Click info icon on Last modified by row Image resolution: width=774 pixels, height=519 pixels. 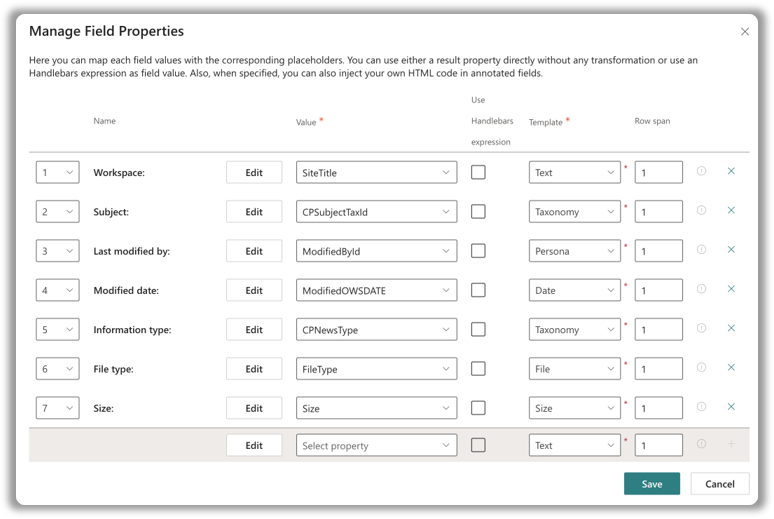(701, 250)
